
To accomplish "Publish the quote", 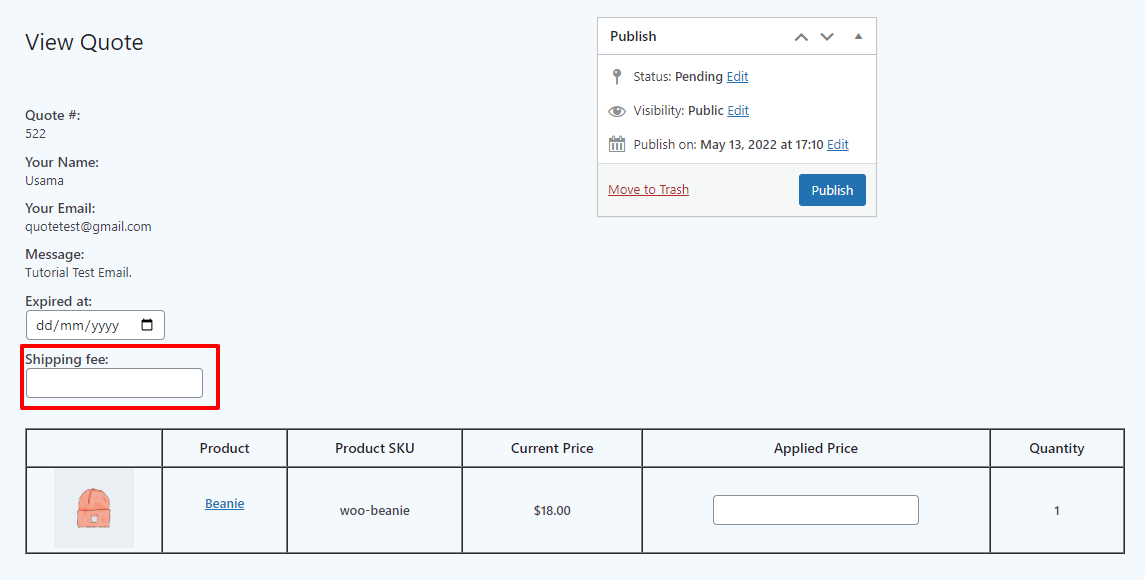I will pos(832,190).
